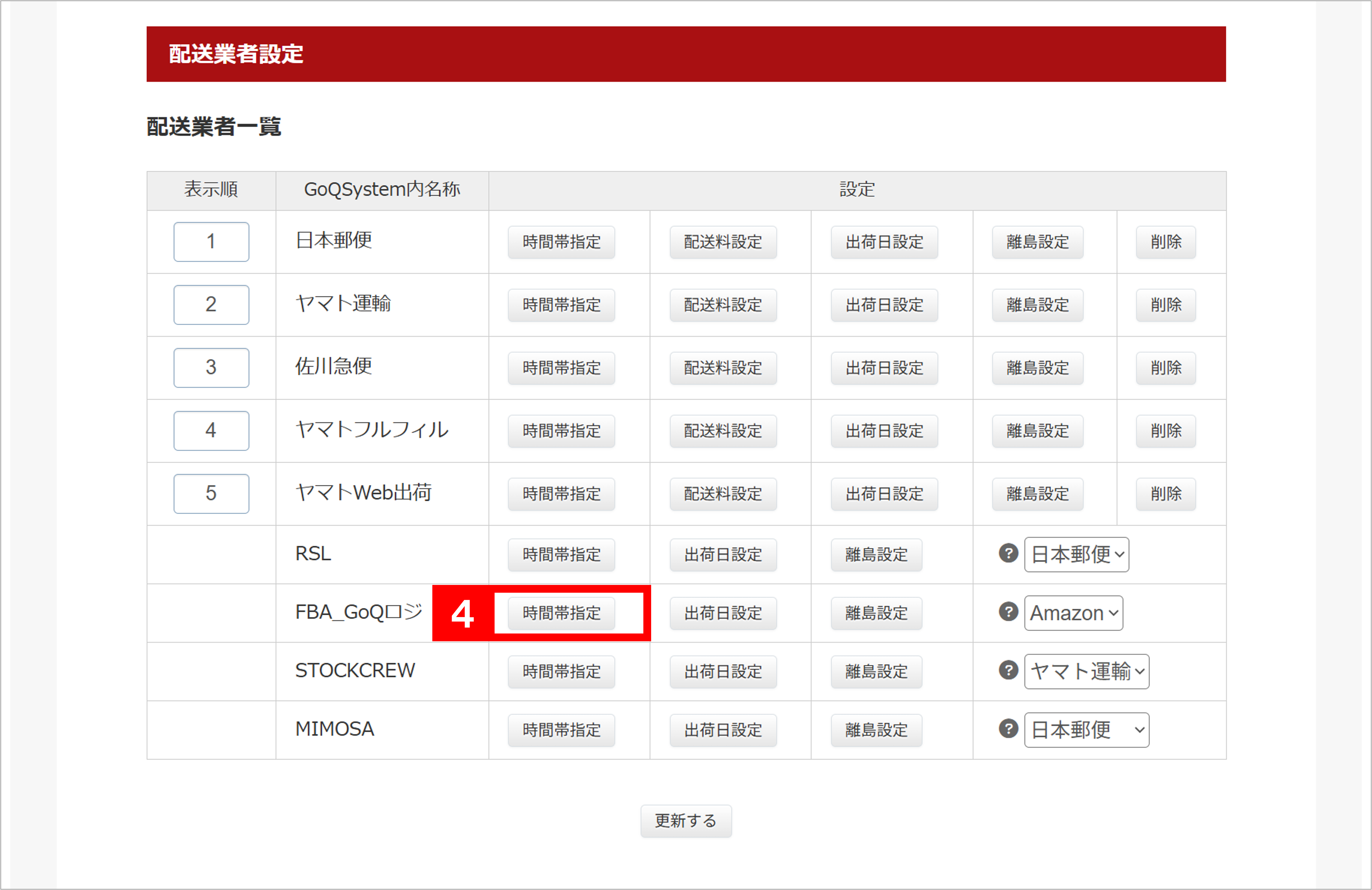The width and height of the screenshot is (1372, 890).
Task: Open 出荷日設定 for RSL
Action: point(723,555)
